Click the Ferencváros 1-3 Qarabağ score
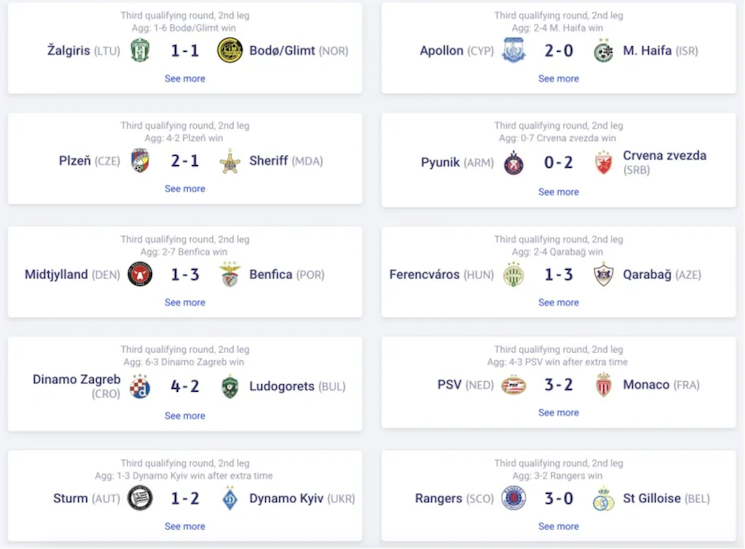Viewport: 745px width, 549px height. [558, 274]
